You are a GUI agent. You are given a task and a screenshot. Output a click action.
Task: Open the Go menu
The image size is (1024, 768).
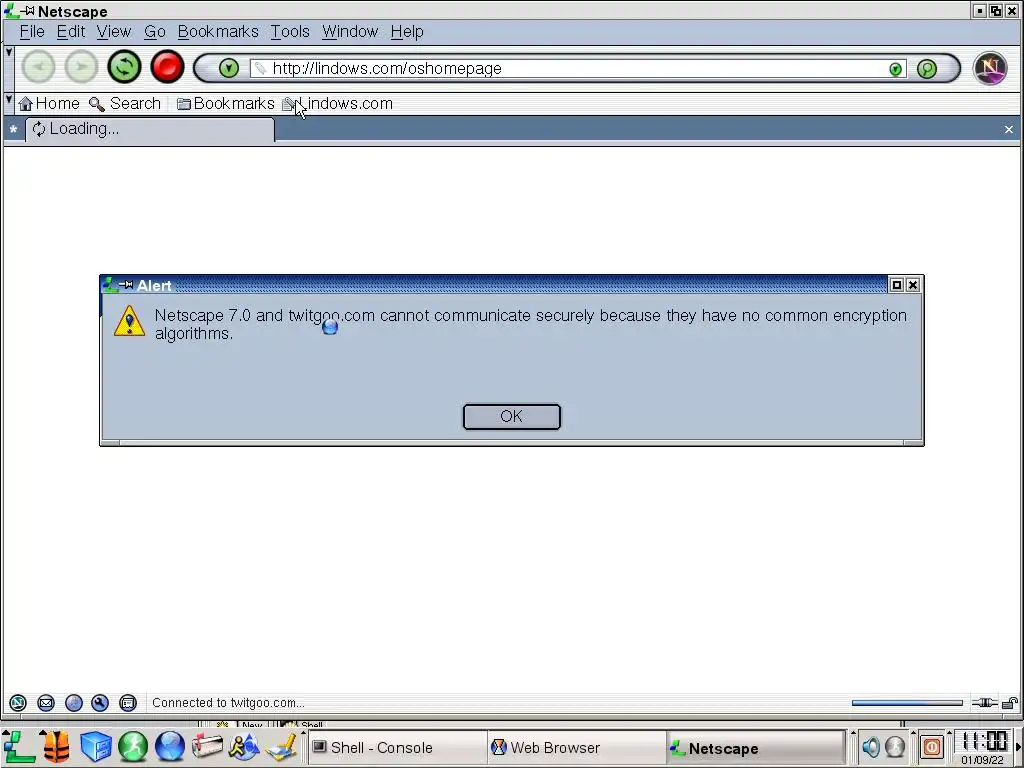click(x=155, y=31)
